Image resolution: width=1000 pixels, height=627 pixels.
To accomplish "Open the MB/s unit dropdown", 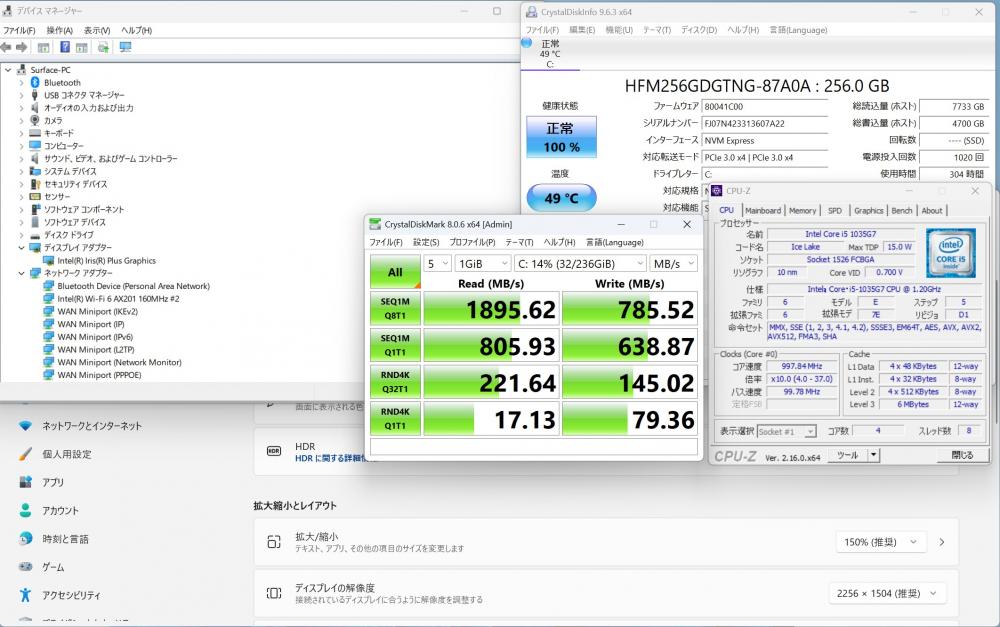I will 673,263.
